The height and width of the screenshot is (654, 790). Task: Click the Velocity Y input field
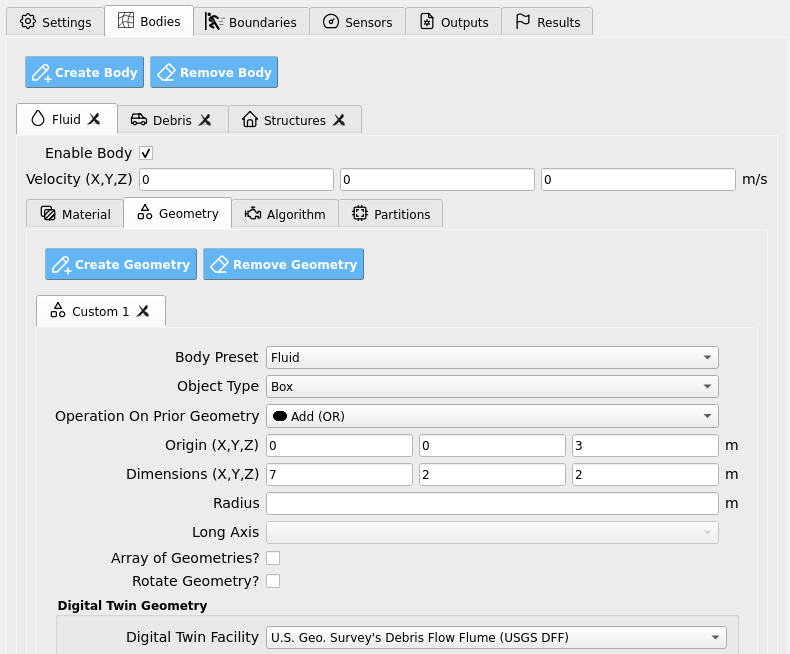[x=437, y=179]
